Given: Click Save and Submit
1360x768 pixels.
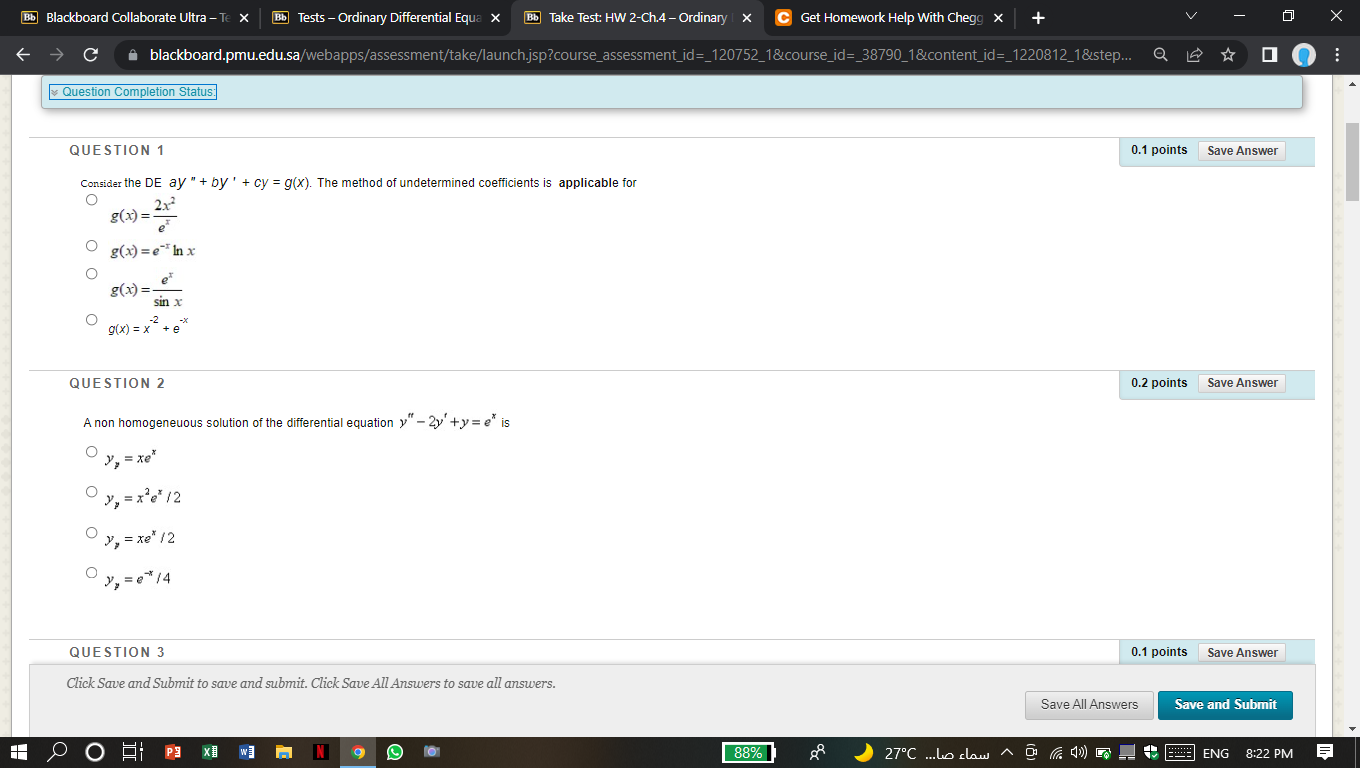Looking at the screenshot, I should pos(1225,705).
